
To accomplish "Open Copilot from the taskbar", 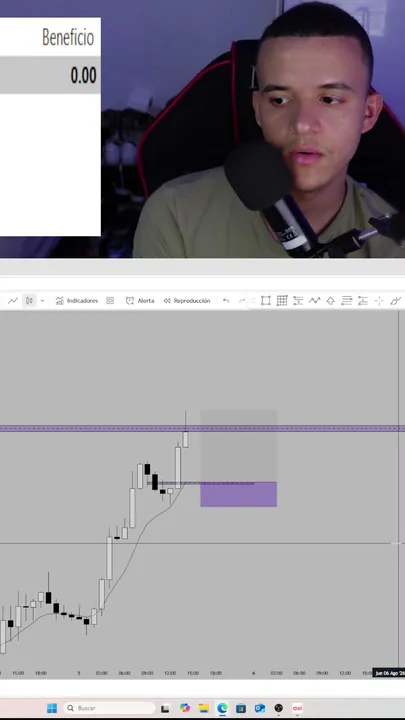I will coord(185,708).
